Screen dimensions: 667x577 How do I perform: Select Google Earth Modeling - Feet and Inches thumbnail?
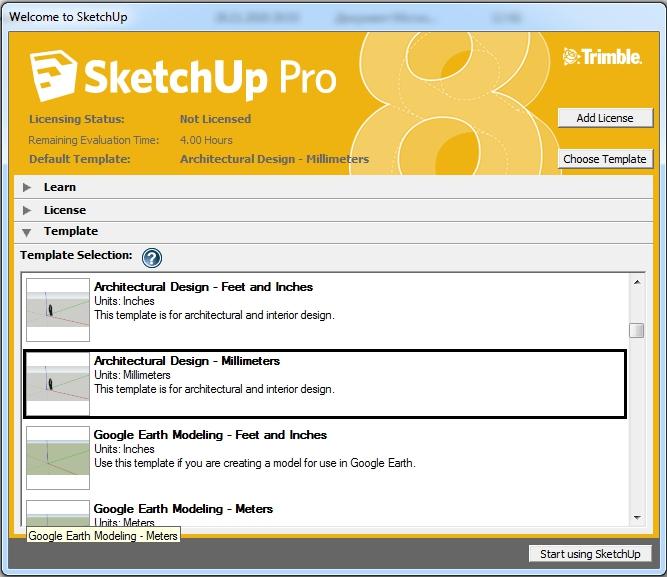coord(58,458)
